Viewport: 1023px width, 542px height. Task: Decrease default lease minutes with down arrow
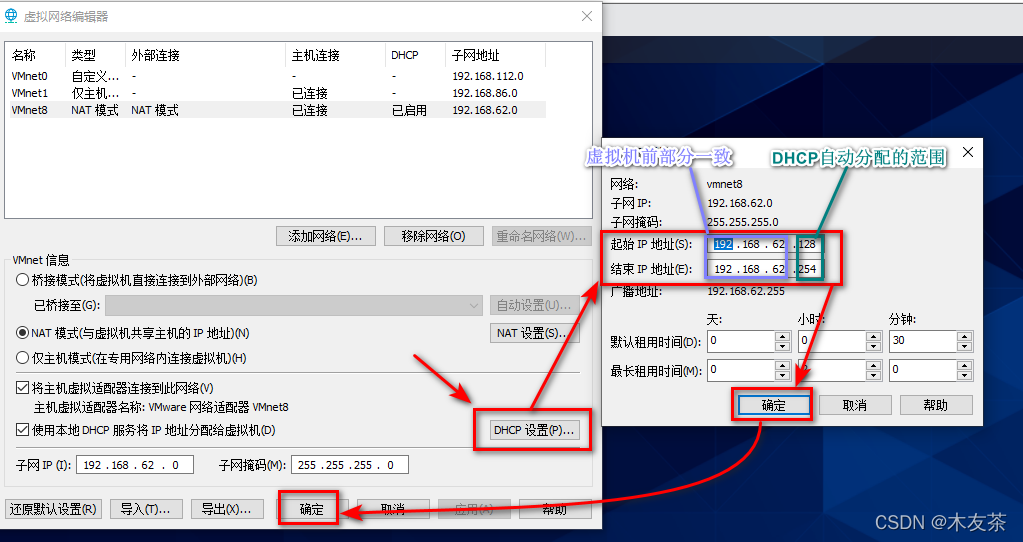click(965, 346)
